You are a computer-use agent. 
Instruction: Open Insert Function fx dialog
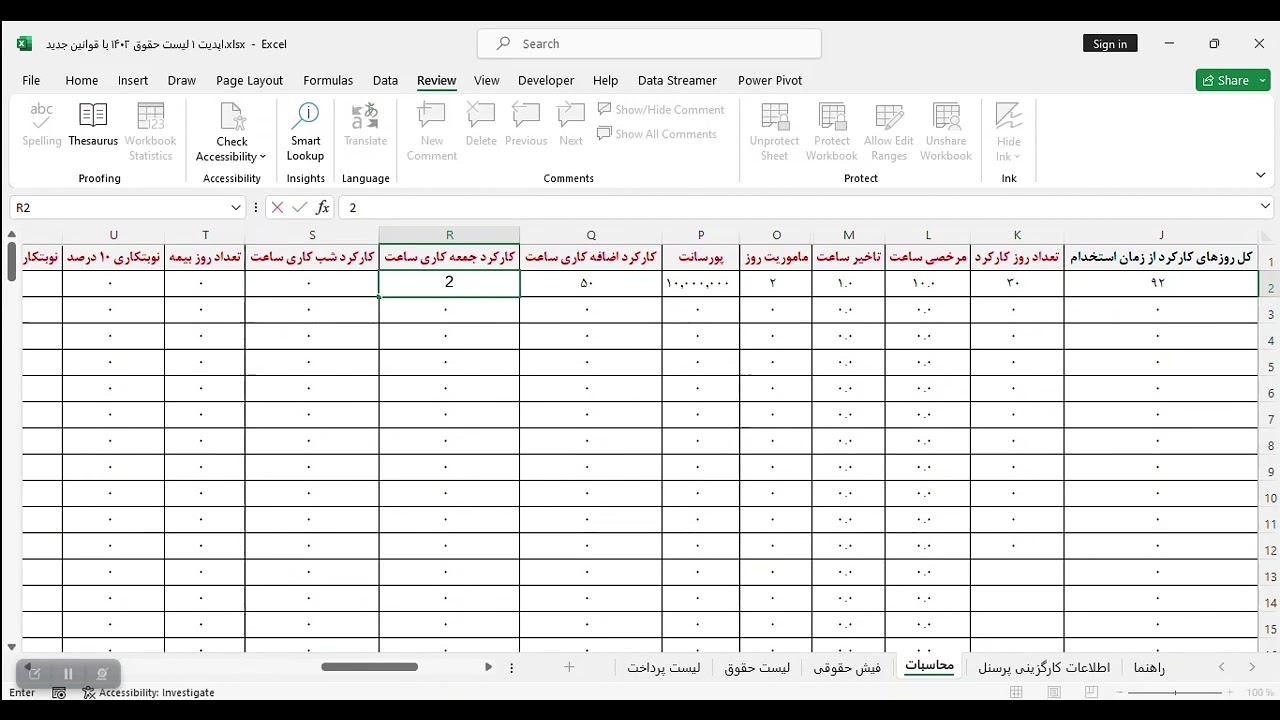[x=323, y=207]
